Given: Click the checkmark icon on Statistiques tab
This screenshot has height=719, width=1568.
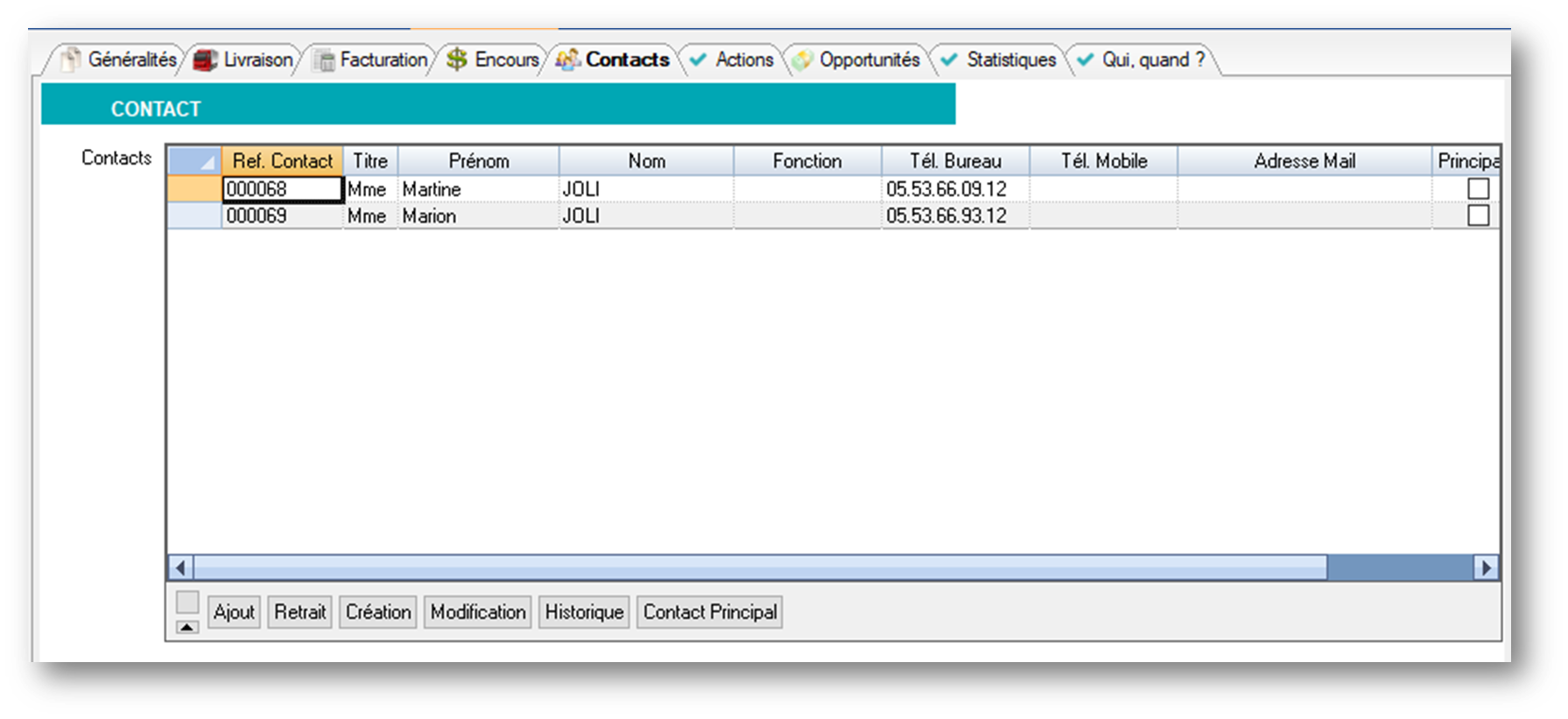Looking at the screenshot, I should pos(948,60).
